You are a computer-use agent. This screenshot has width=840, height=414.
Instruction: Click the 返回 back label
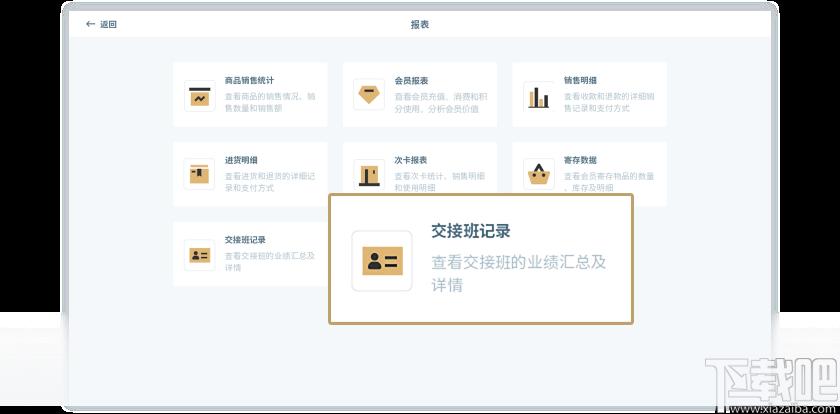coord(108,24)
